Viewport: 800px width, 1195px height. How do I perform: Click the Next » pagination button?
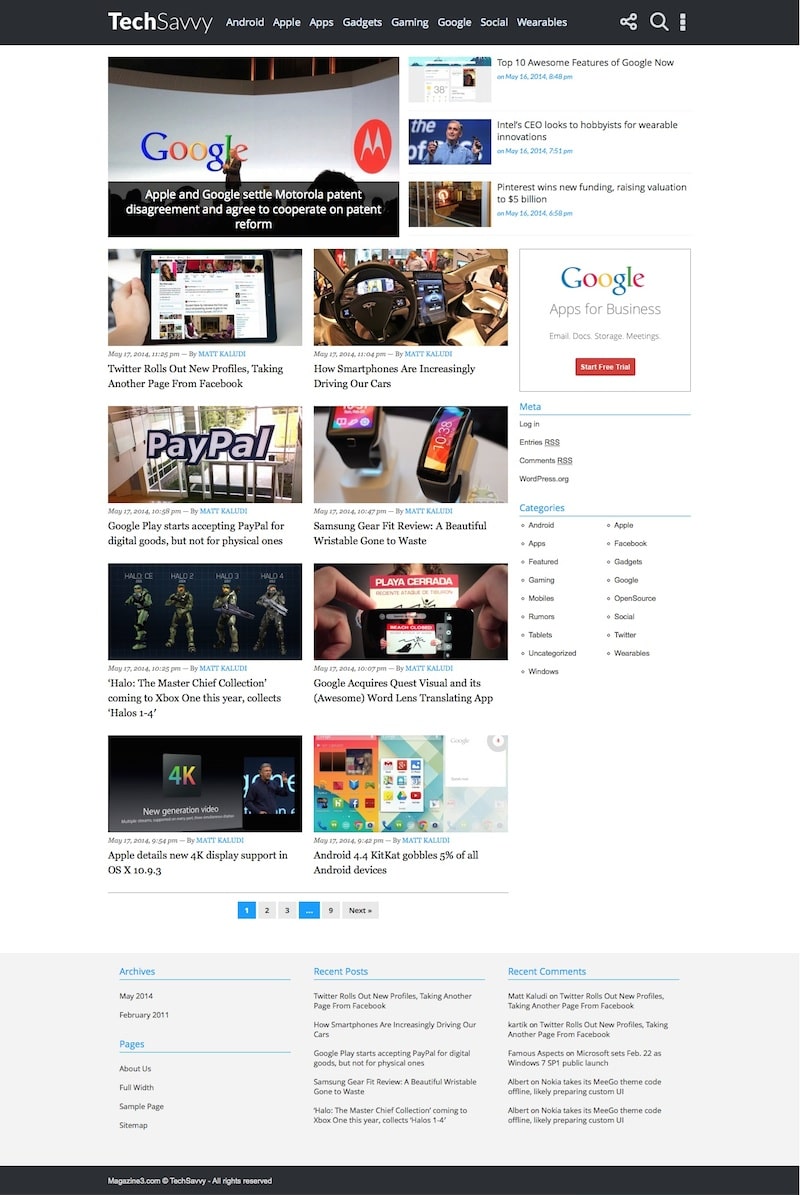point(360,910)
